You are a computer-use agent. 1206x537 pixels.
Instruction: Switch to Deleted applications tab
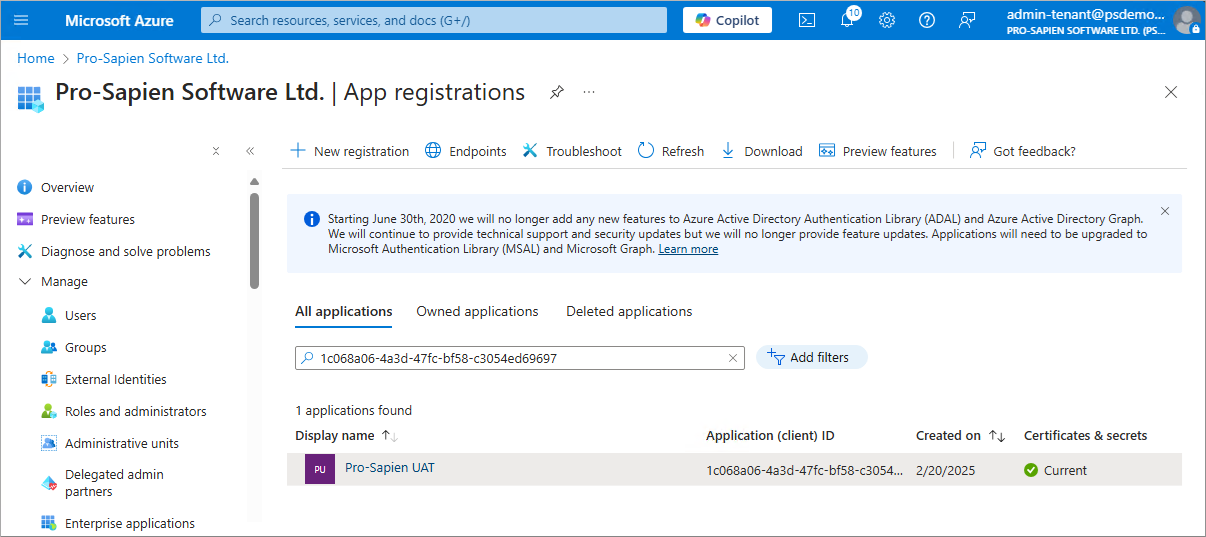pyautogui.click(x=629, y=312)
